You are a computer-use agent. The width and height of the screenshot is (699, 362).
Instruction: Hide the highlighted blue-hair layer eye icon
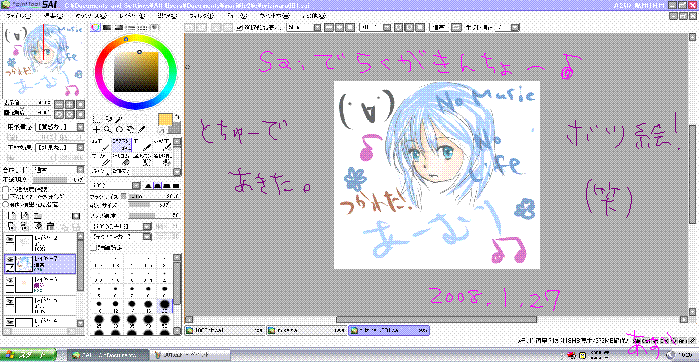(9, 259)
